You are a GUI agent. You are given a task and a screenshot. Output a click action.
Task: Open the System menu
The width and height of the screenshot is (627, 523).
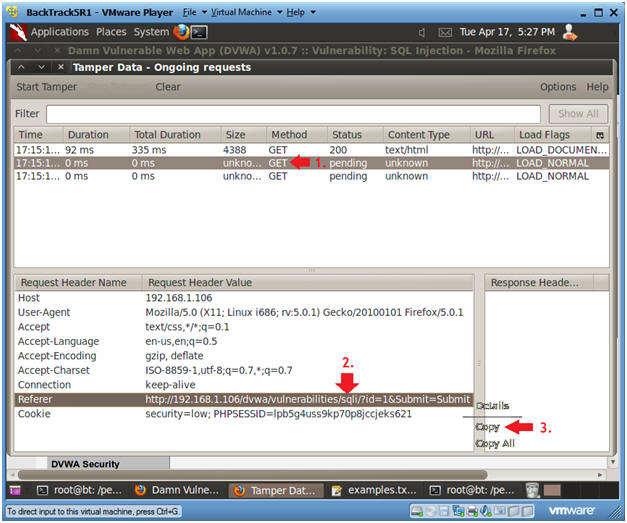[x=151, y=32]
